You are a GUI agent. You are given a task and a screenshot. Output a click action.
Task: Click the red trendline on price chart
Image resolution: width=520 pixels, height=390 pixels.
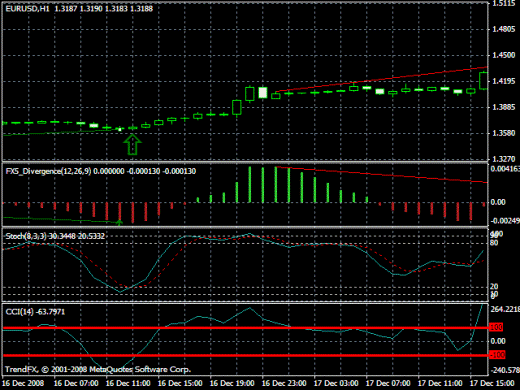382,79
